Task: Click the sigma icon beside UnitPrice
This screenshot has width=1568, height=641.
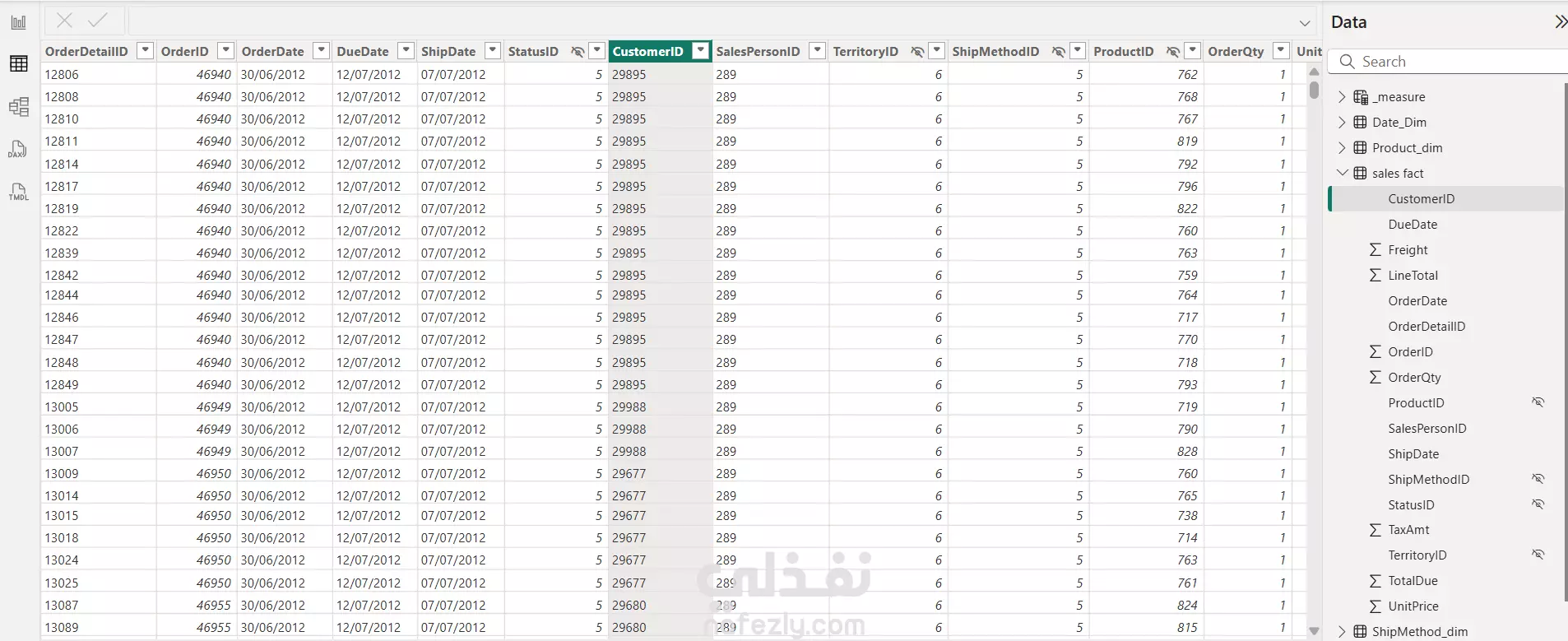Action: [x=1375, y=606]
